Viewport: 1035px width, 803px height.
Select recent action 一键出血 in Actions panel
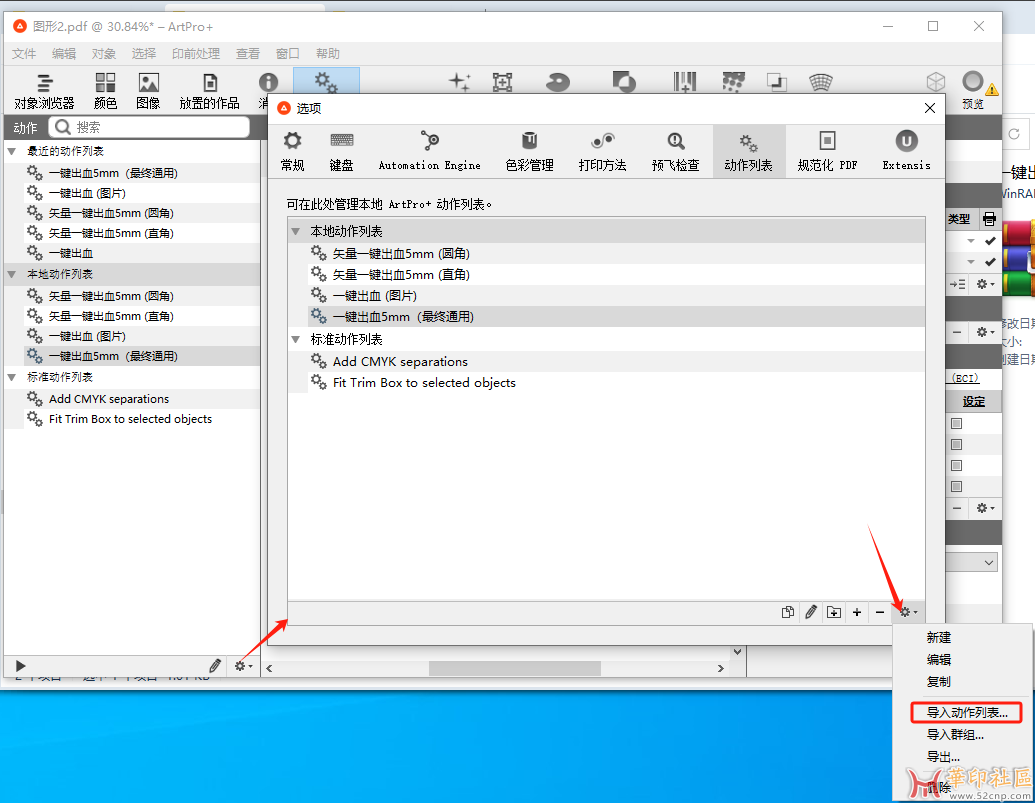click(x=141, y=253)
